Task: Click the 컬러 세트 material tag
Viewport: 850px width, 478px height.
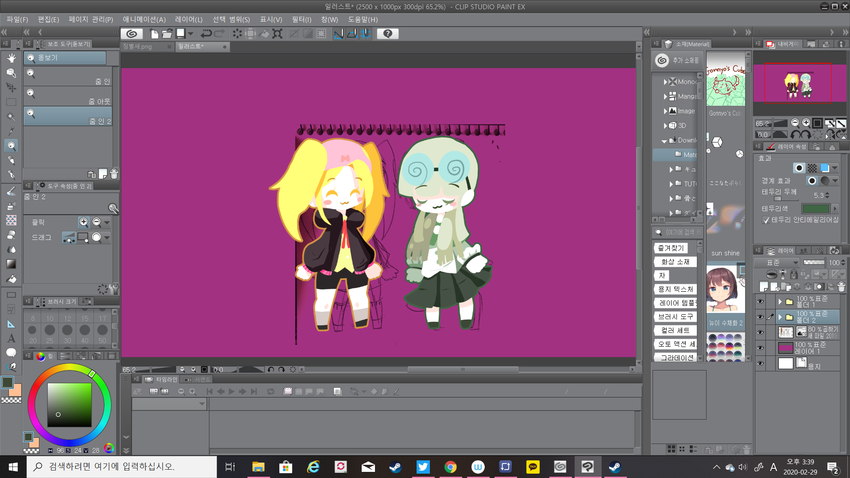Action: tap(675, 330)
